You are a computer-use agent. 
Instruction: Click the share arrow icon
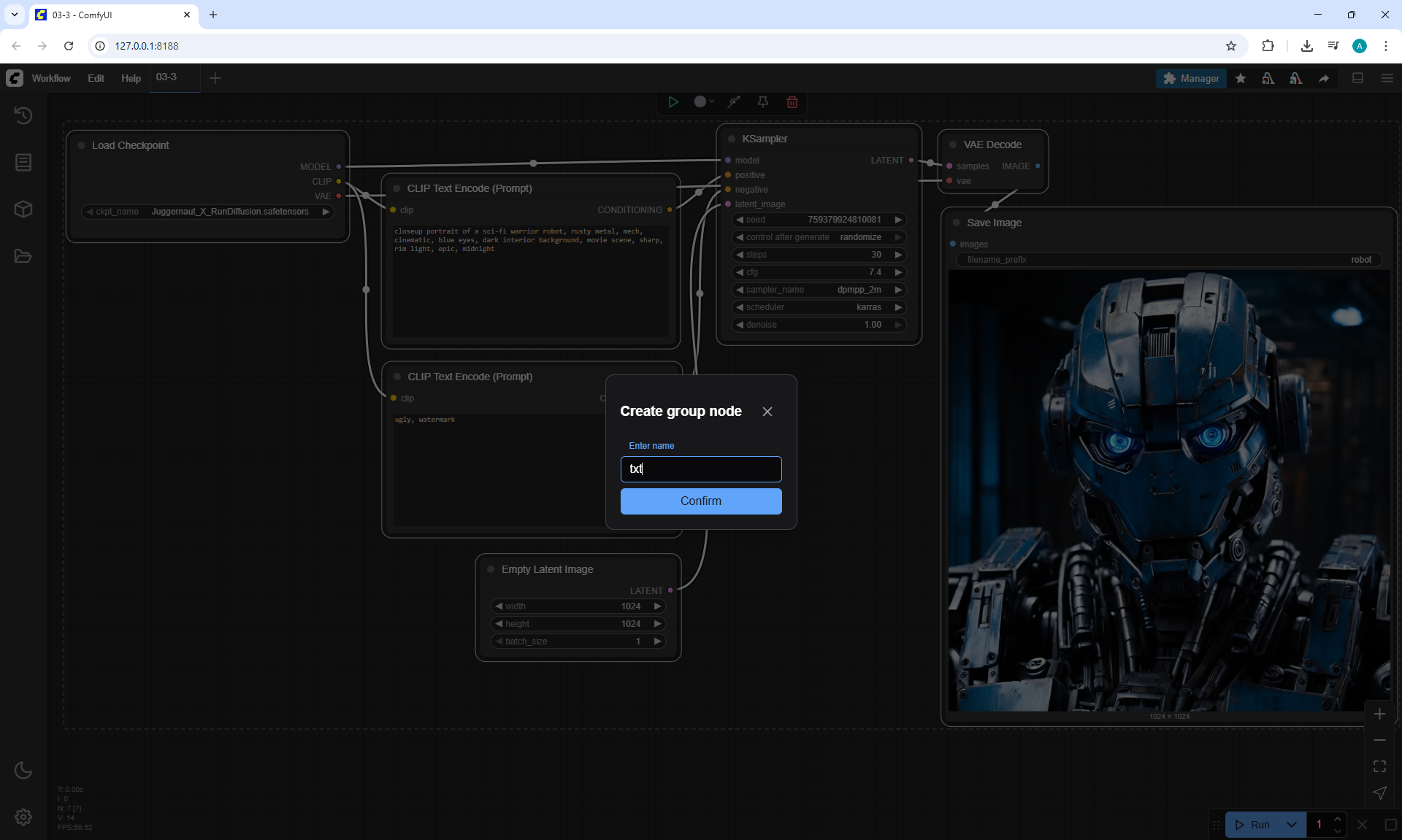click(1323, 78)
